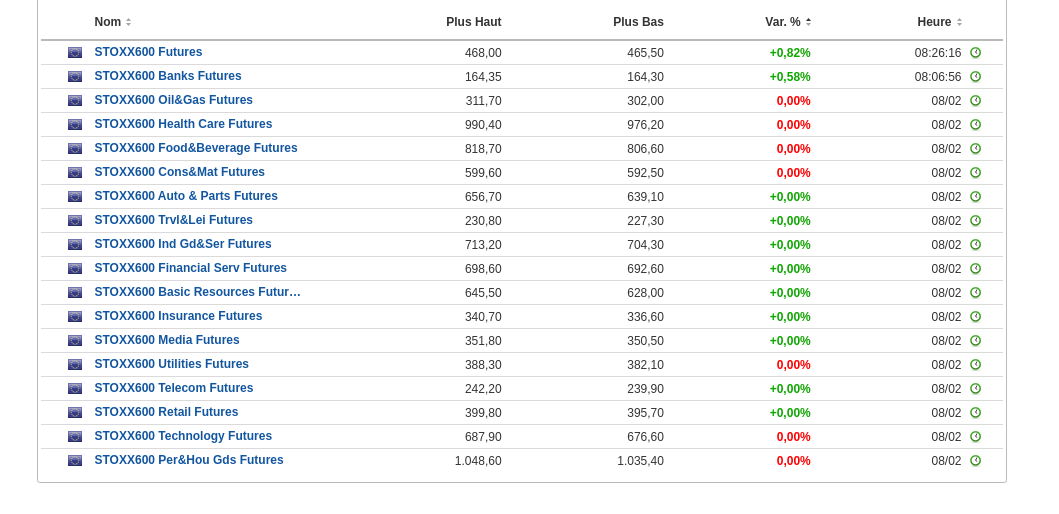Open STOXX600 Food&Beverage Futures link
1059x514 pixels.
pos(196,148)
